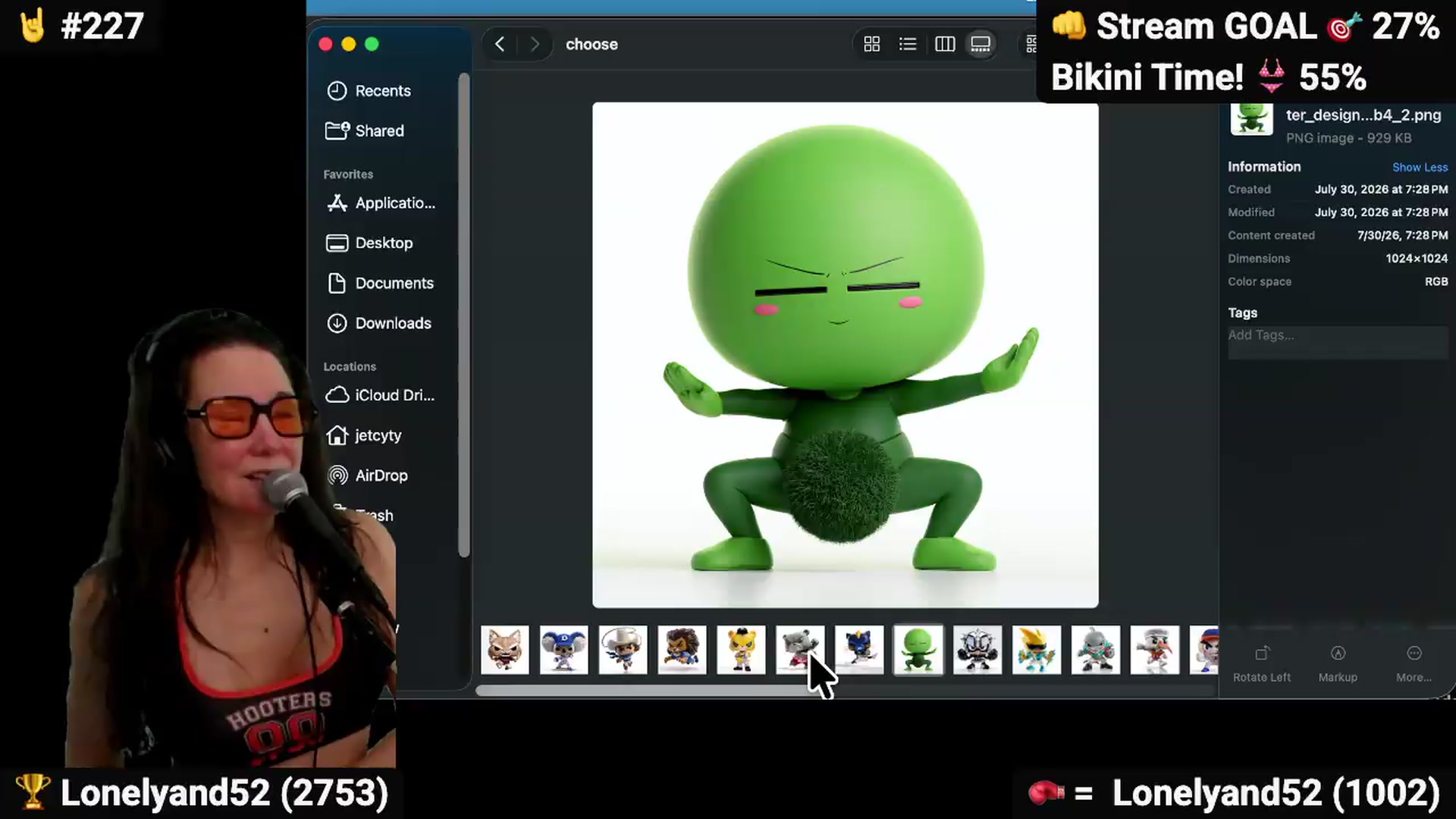Image resolution: width=1456 pixels, height=819 pixels.
Task: Click the 1024×1024 dimensions value
Action: click(x=1417, y=259)
